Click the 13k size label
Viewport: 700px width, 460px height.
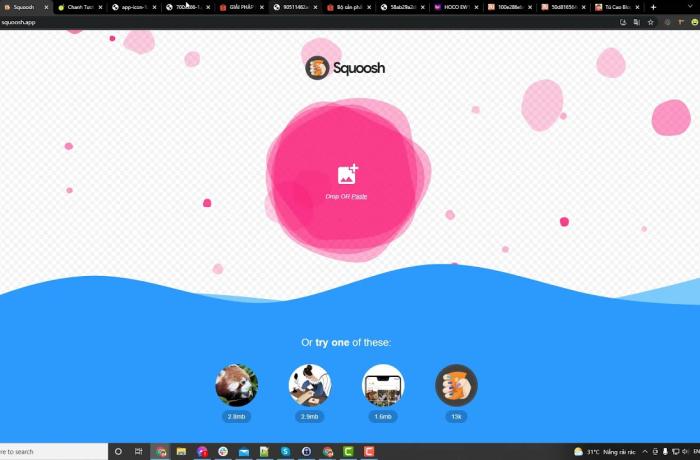click(456, 416)
